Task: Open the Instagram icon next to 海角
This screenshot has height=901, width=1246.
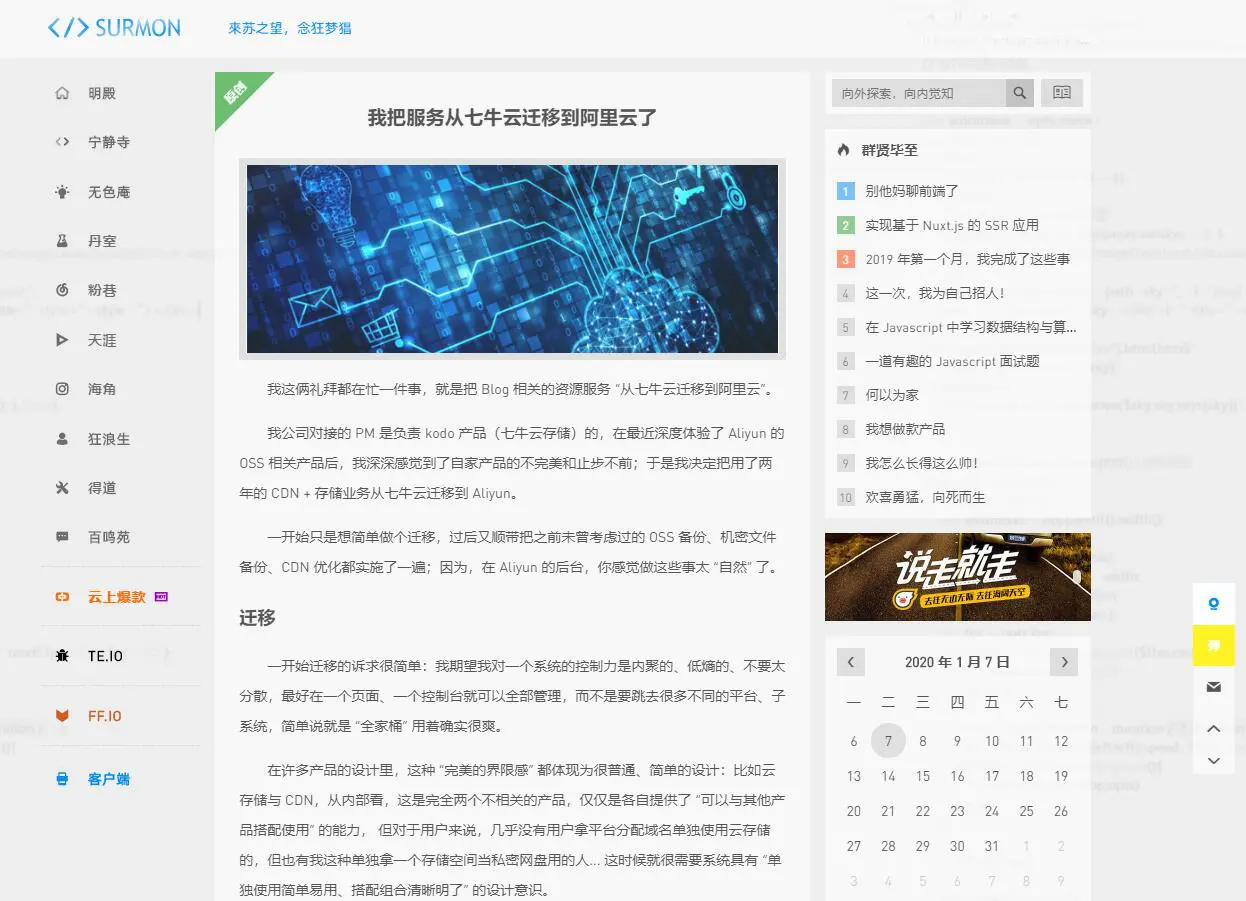Action: pos(62,389)
